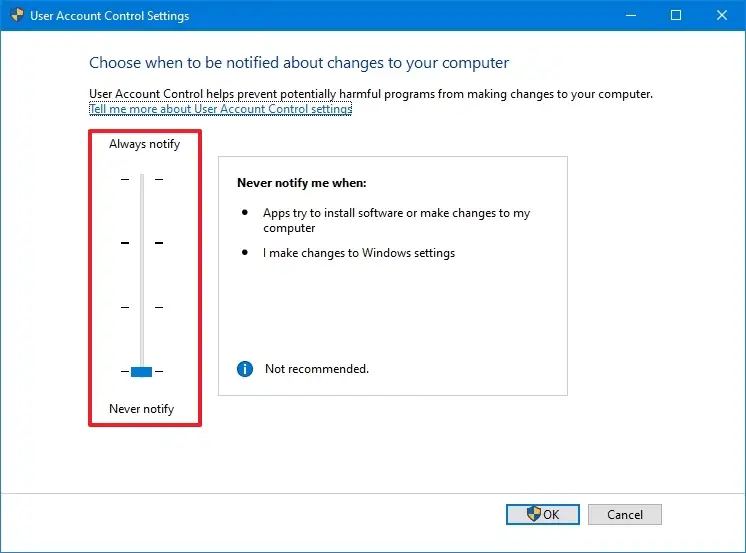Screen dimensions: 746x553
Task: Click the slider track at the topmost tick mark
Action: (142, 179)
